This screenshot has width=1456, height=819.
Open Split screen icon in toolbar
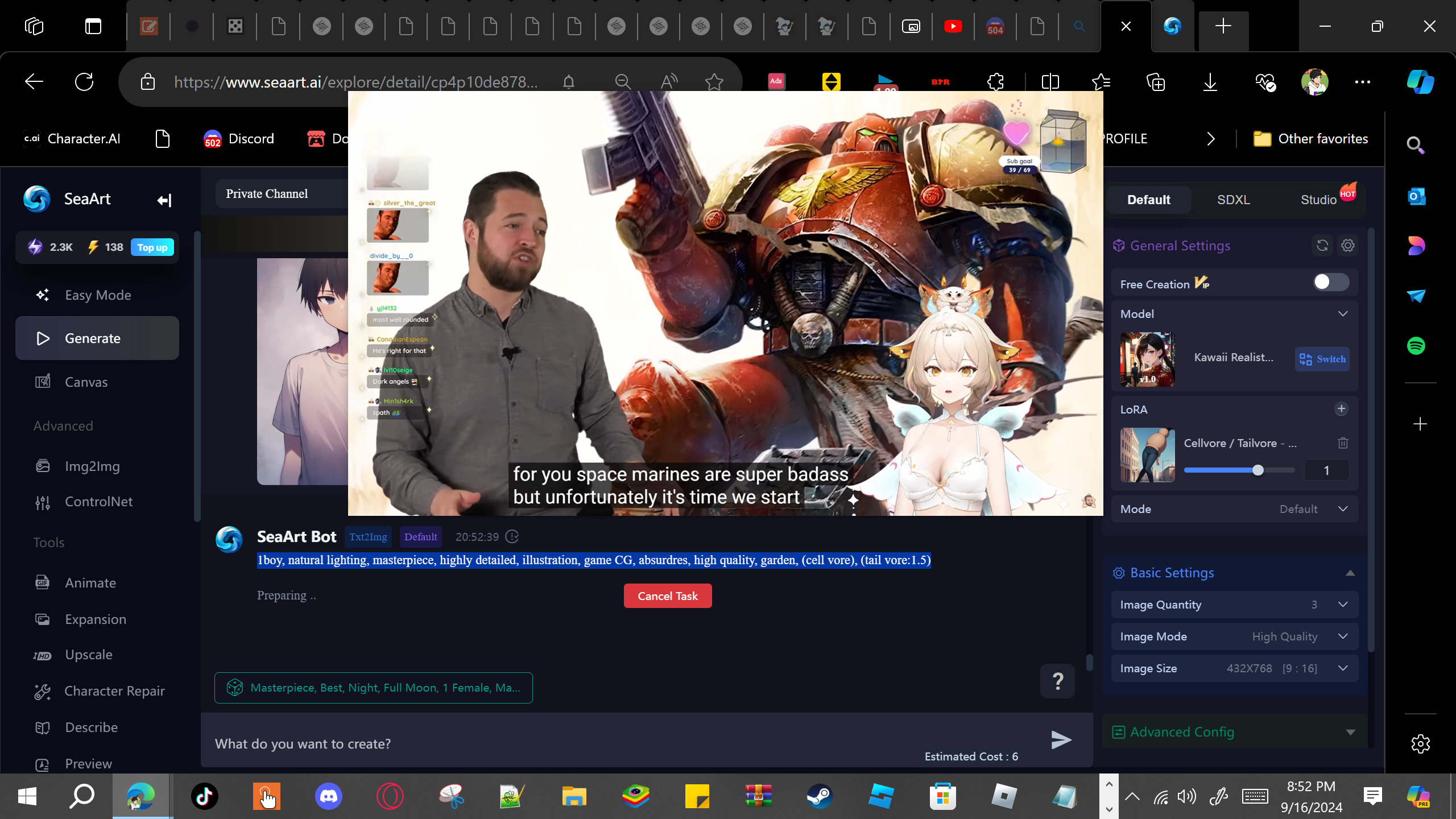[1050, 82]
